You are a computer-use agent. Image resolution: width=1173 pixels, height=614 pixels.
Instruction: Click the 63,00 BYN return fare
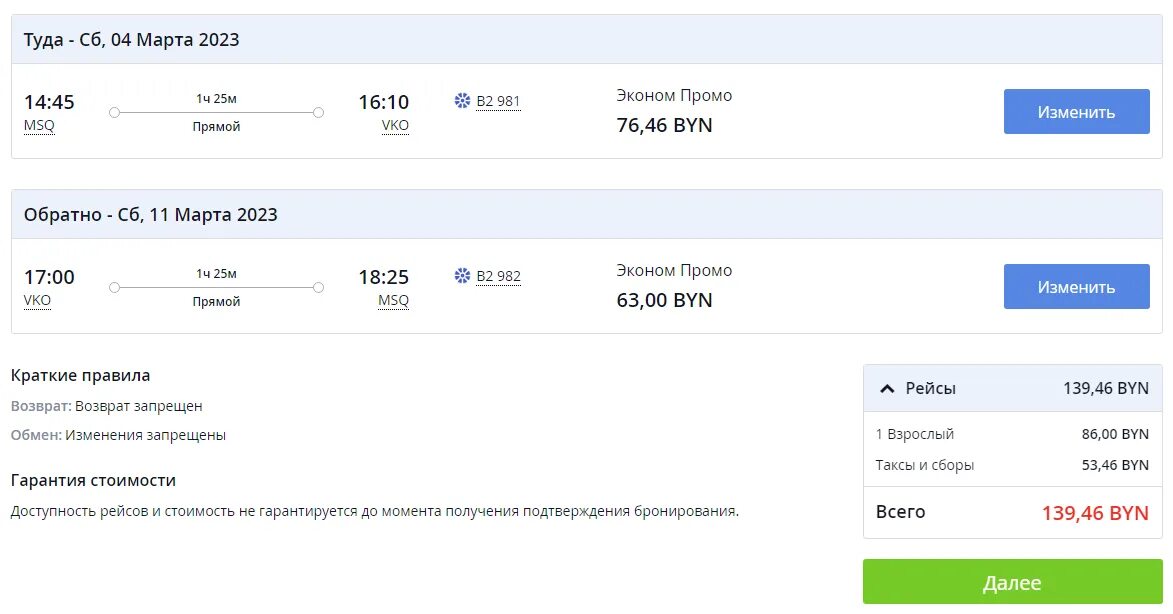[x=664, y=301]
